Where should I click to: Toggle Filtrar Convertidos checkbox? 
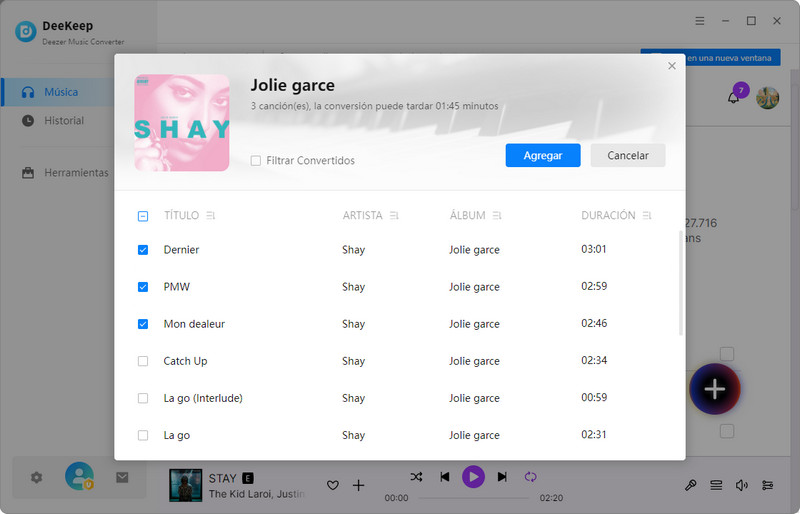pos(256,161)
